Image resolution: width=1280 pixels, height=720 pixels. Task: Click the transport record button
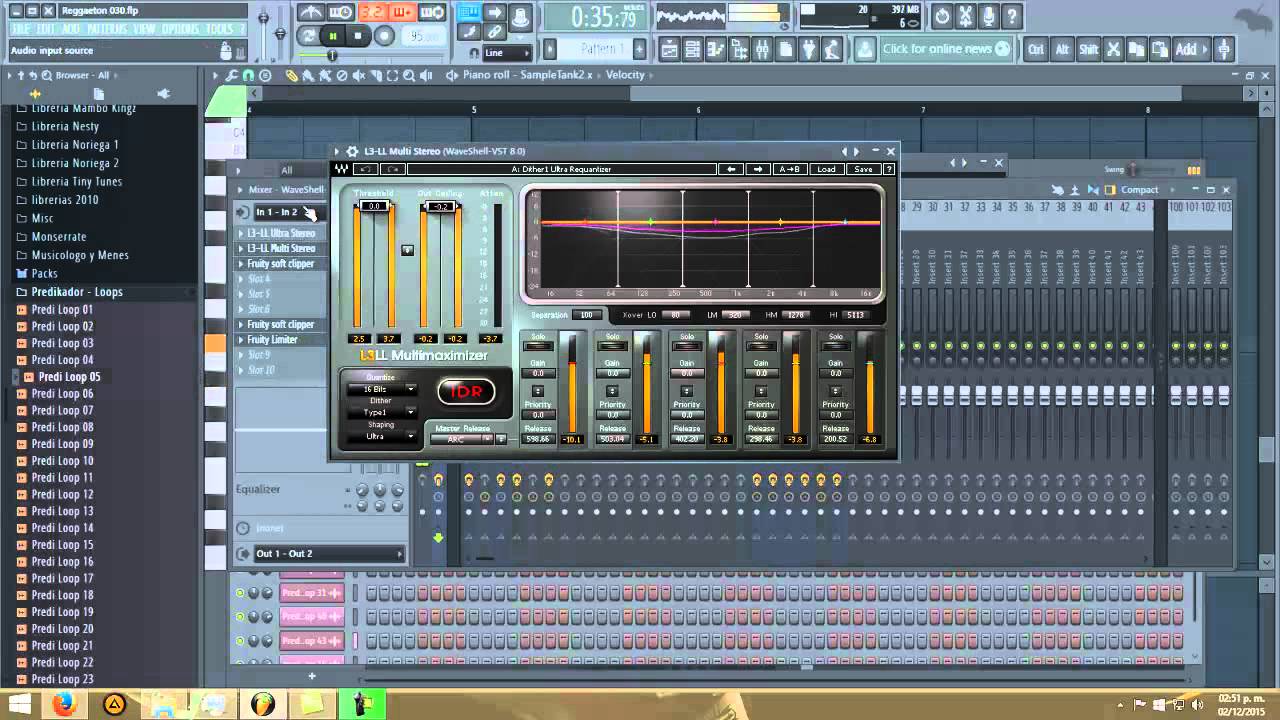click(x=384, y=36)
